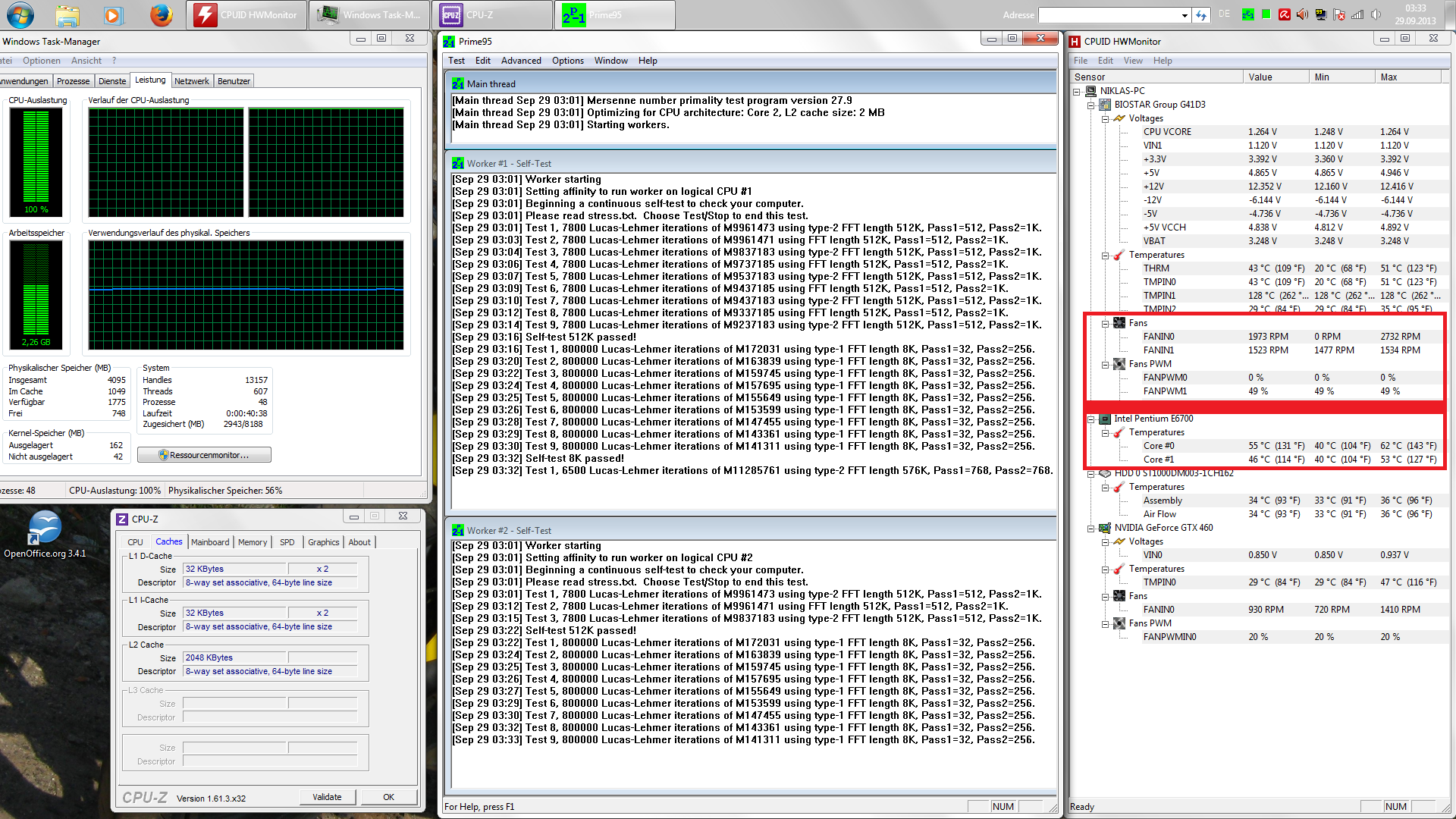Collapse the NVIDIA Fans PWM group
This screenshot has height=819, width=1456.
tap(1106, 624)
